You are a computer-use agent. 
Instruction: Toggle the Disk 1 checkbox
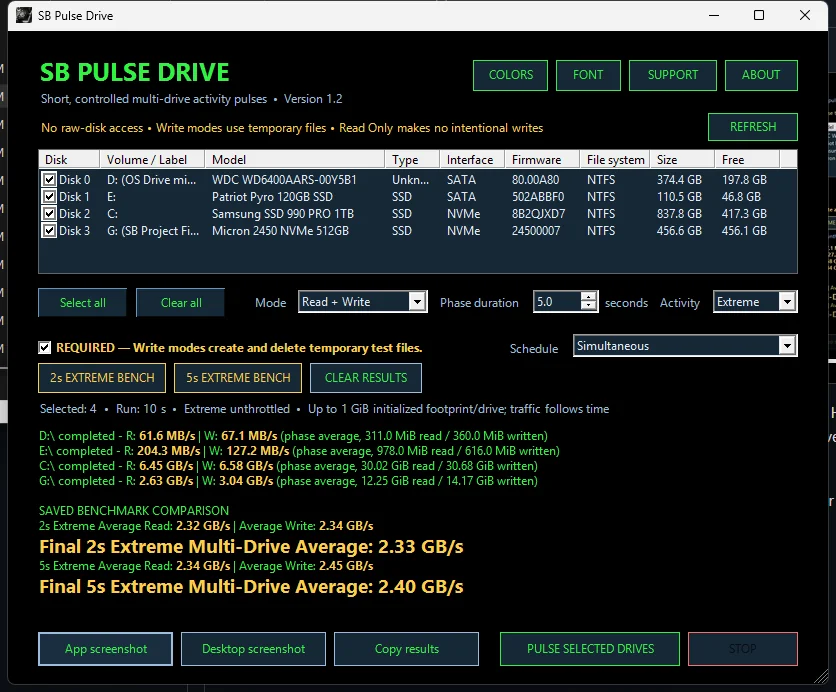click(x=49, y=197)
